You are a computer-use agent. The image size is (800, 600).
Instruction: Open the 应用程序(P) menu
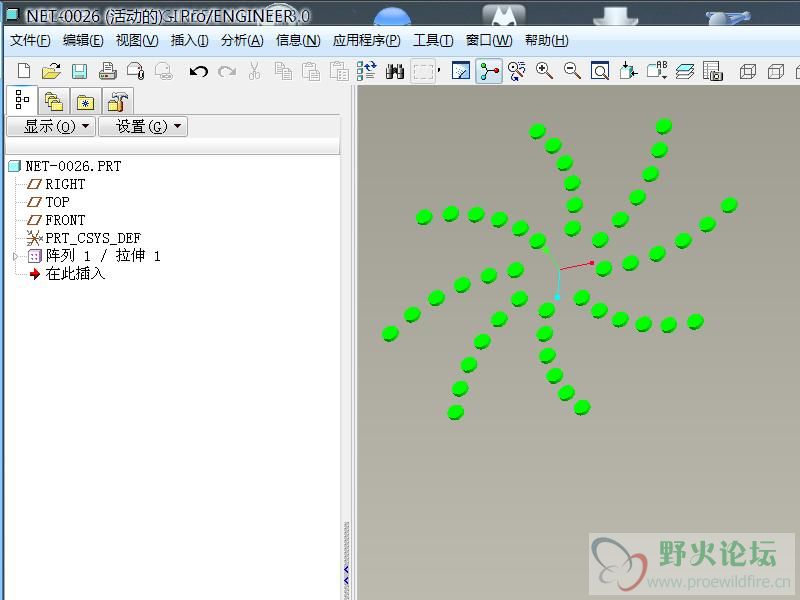coord(366,40)
